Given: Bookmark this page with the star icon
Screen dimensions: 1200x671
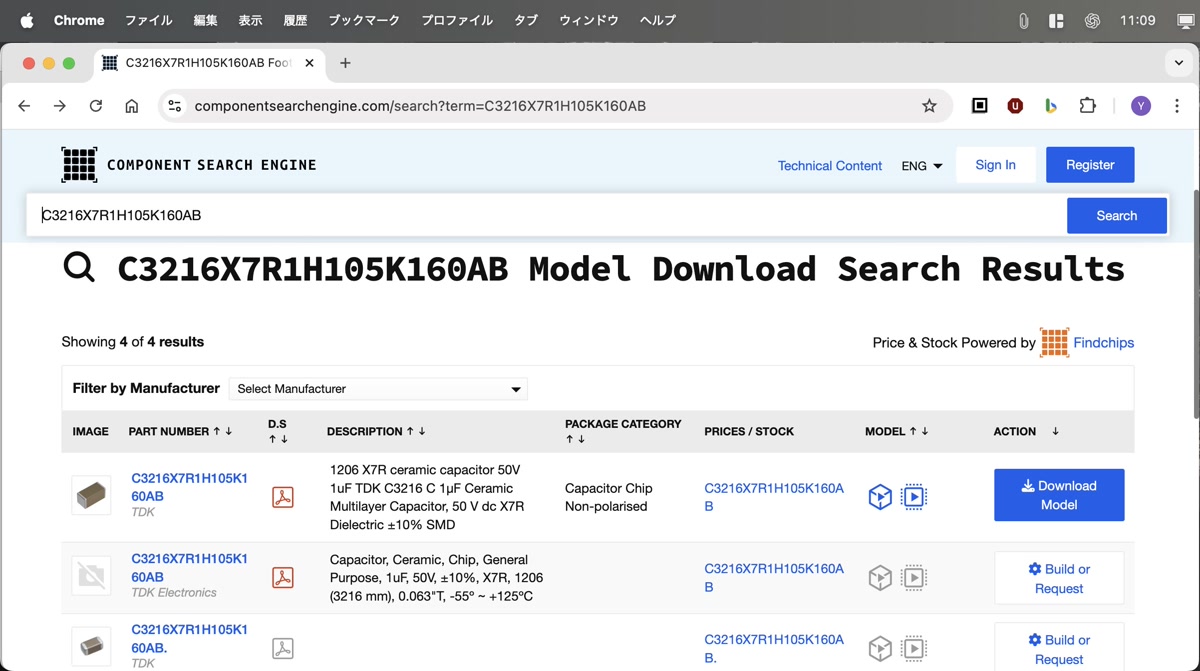Looking at the screenshot, I should click(929, 106).
